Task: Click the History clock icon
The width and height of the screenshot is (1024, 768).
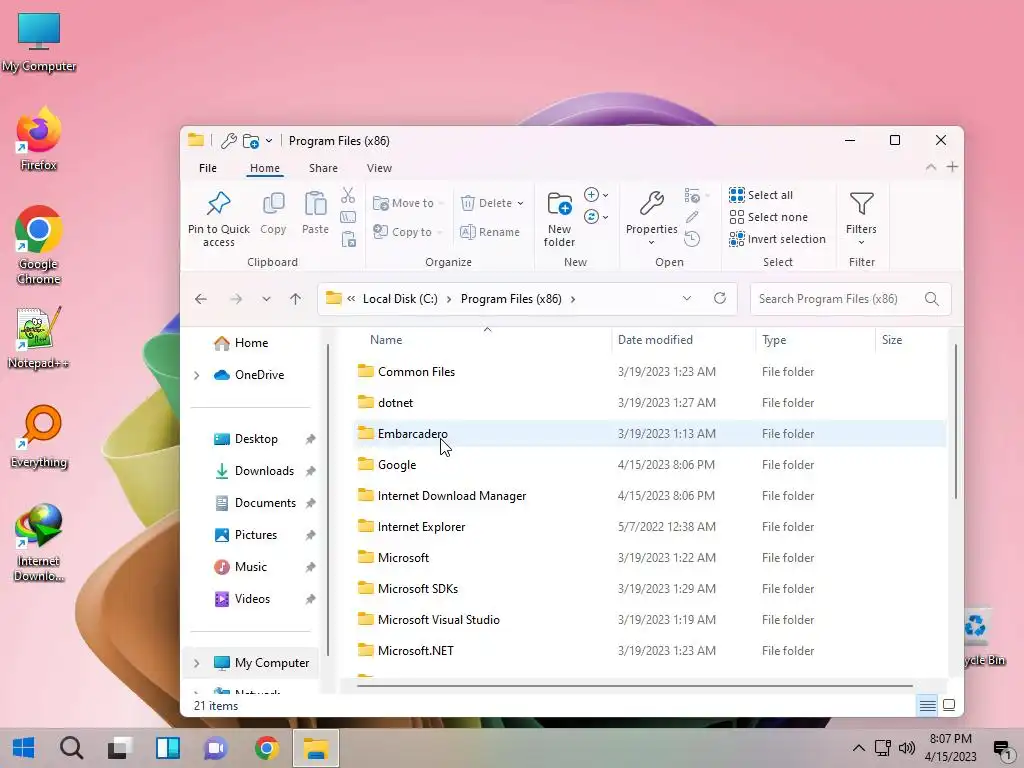Action: (692, 239)
